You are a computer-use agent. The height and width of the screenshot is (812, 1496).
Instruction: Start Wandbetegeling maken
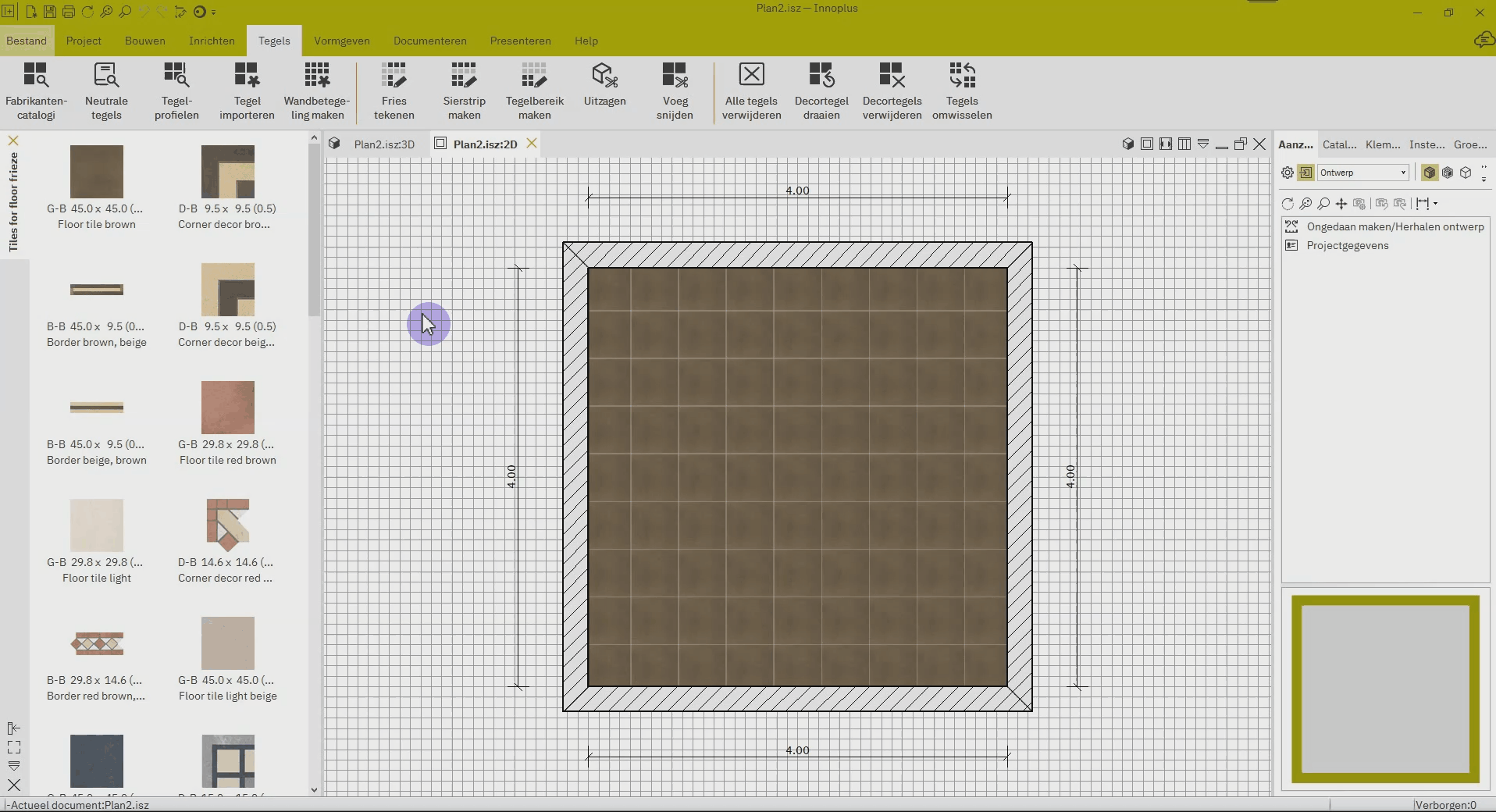317,91
